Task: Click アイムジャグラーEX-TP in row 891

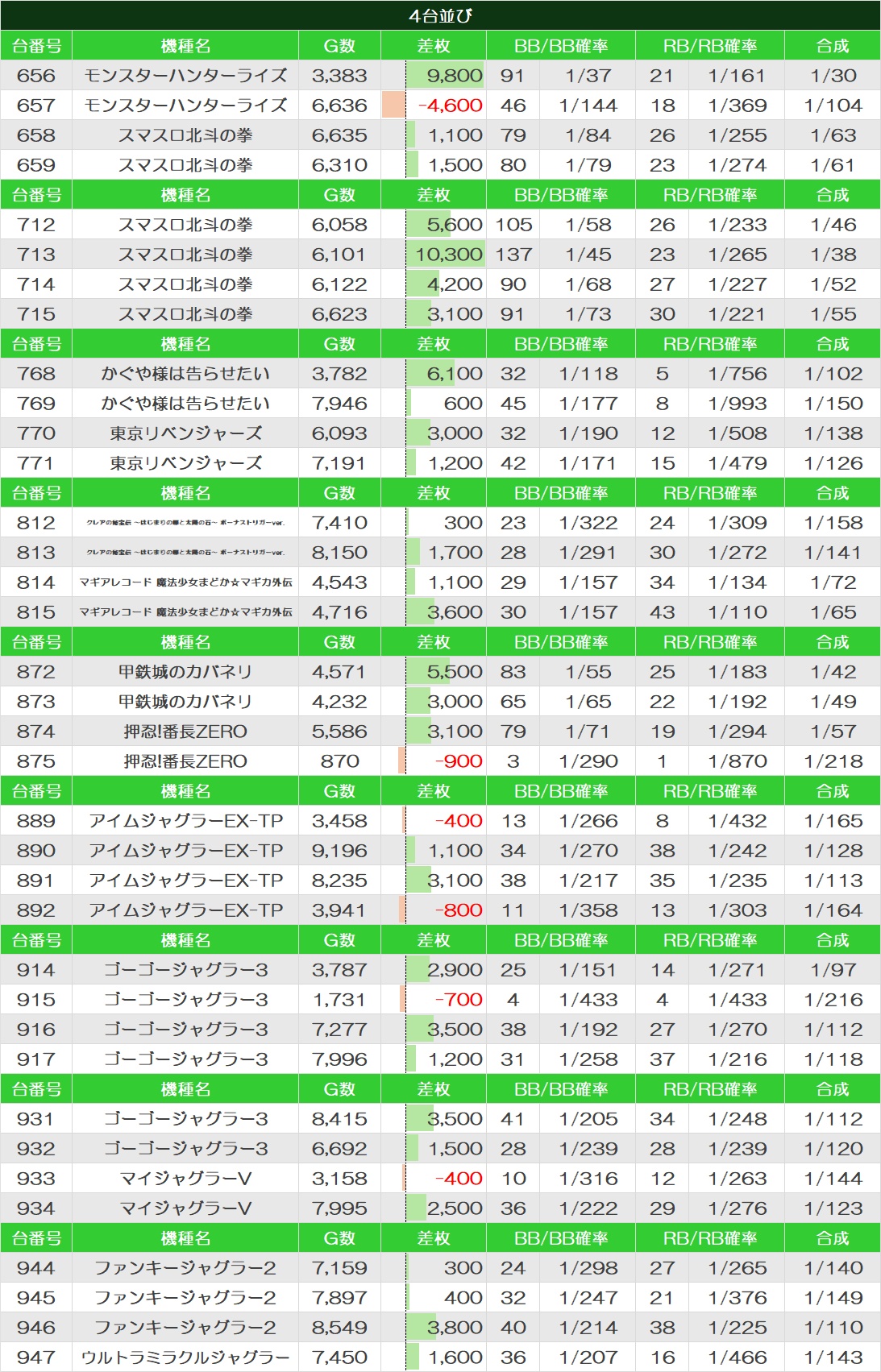Action: 185,881
